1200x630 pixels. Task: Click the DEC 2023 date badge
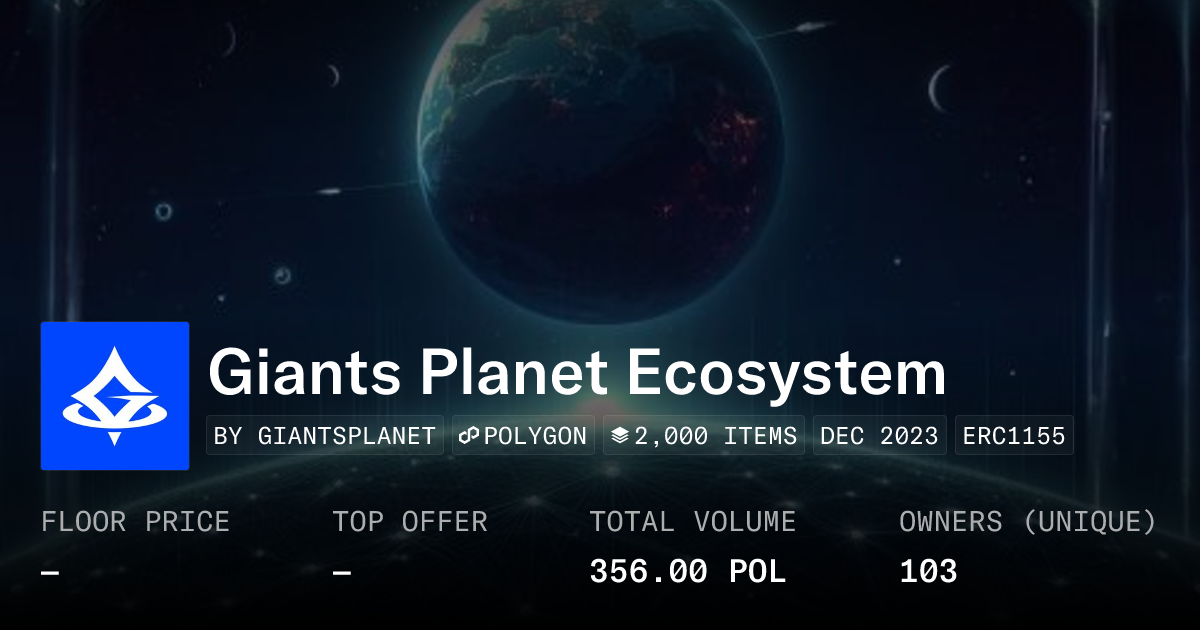pos(879,436)
